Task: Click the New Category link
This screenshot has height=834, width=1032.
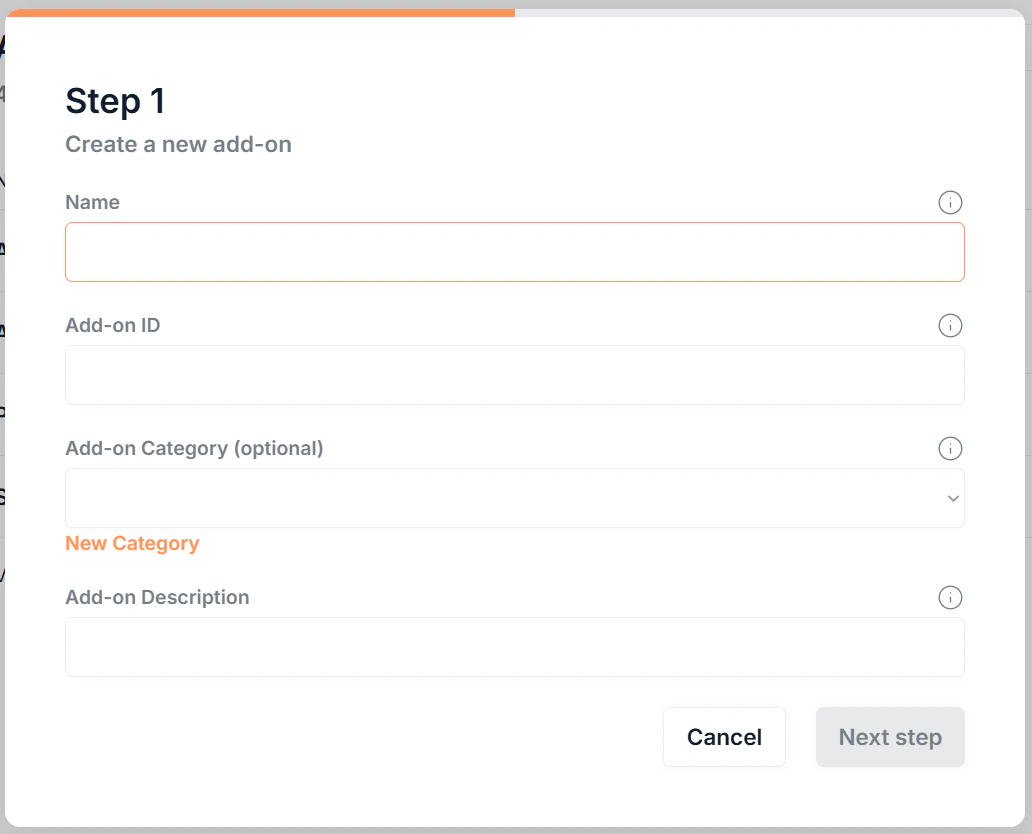Action: pos(131,542)
